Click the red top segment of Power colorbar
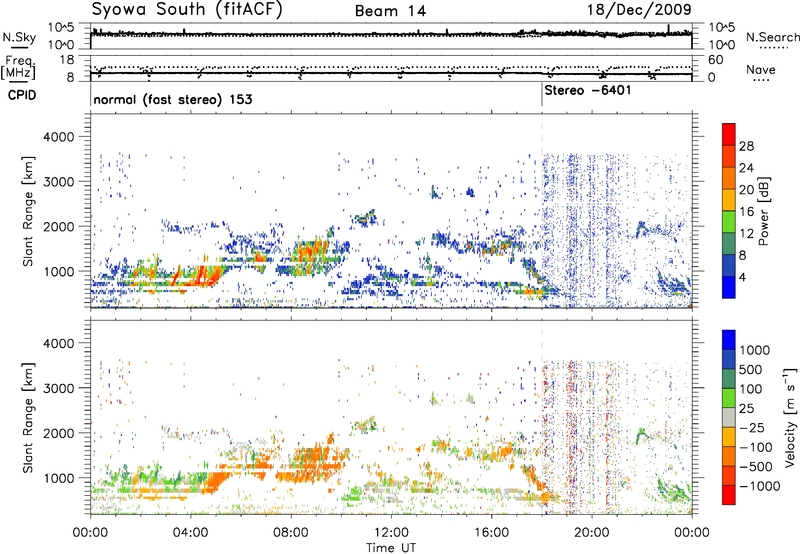 tap(729, 134)
